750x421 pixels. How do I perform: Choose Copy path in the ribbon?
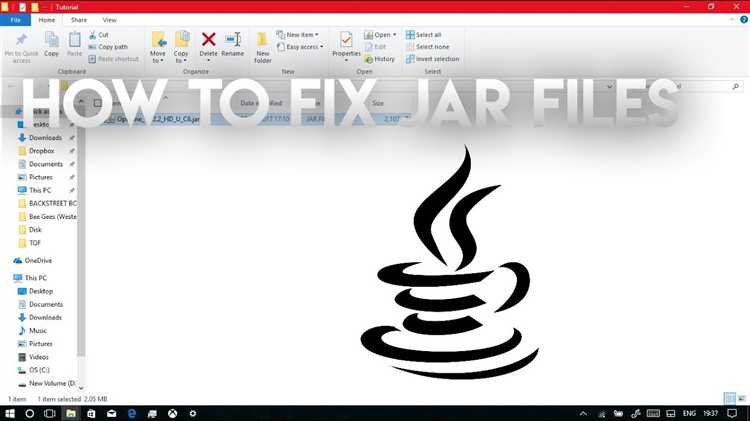tap(108, 47)
